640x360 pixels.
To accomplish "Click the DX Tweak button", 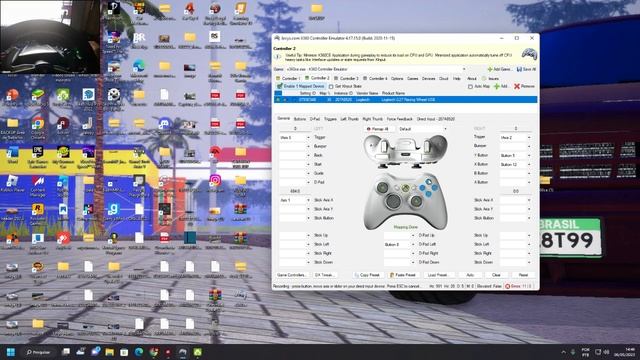I will pos(325,275).
